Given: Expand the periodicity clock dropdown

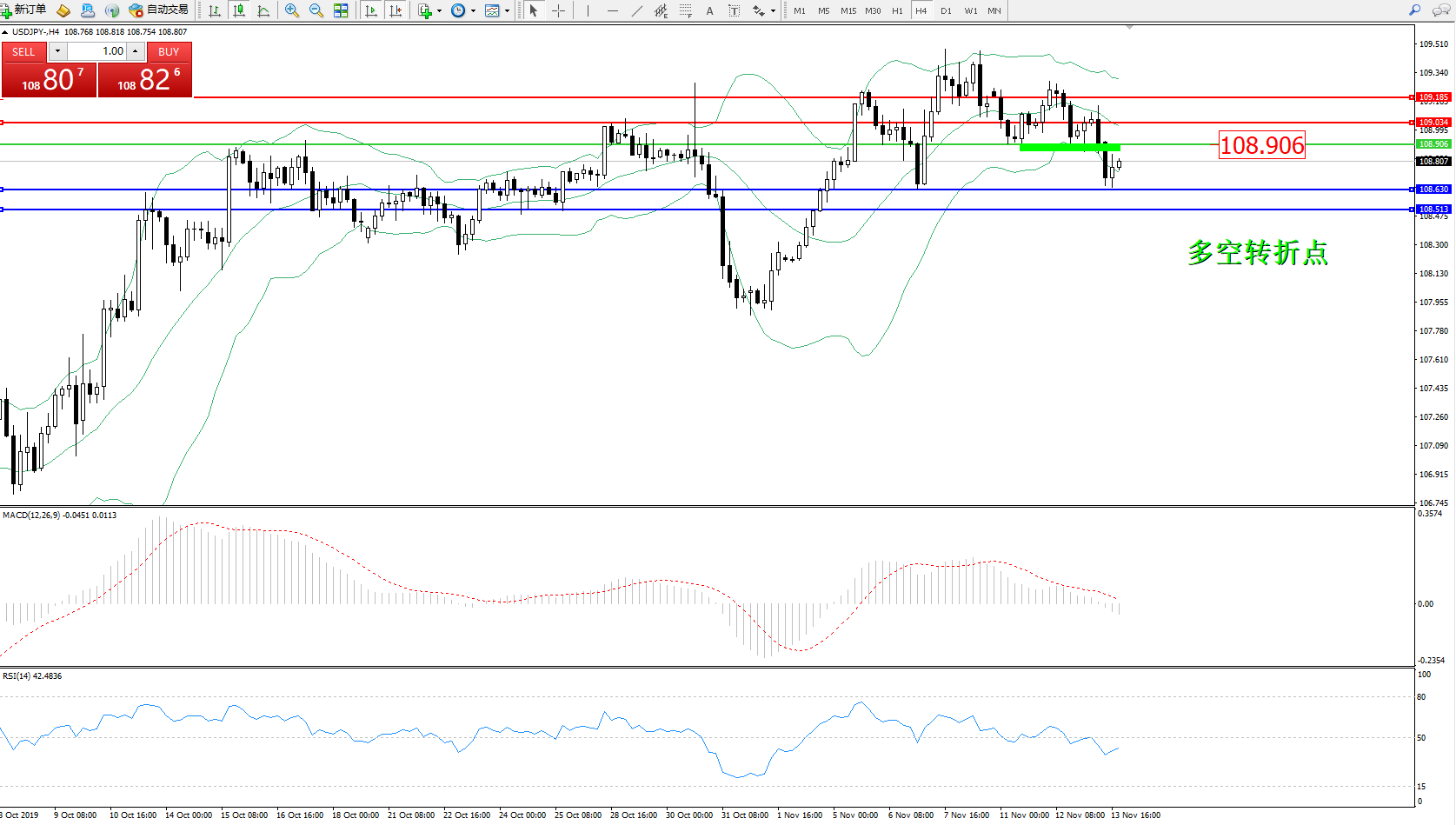Looking at the screenshot, I should pos(473,11).
